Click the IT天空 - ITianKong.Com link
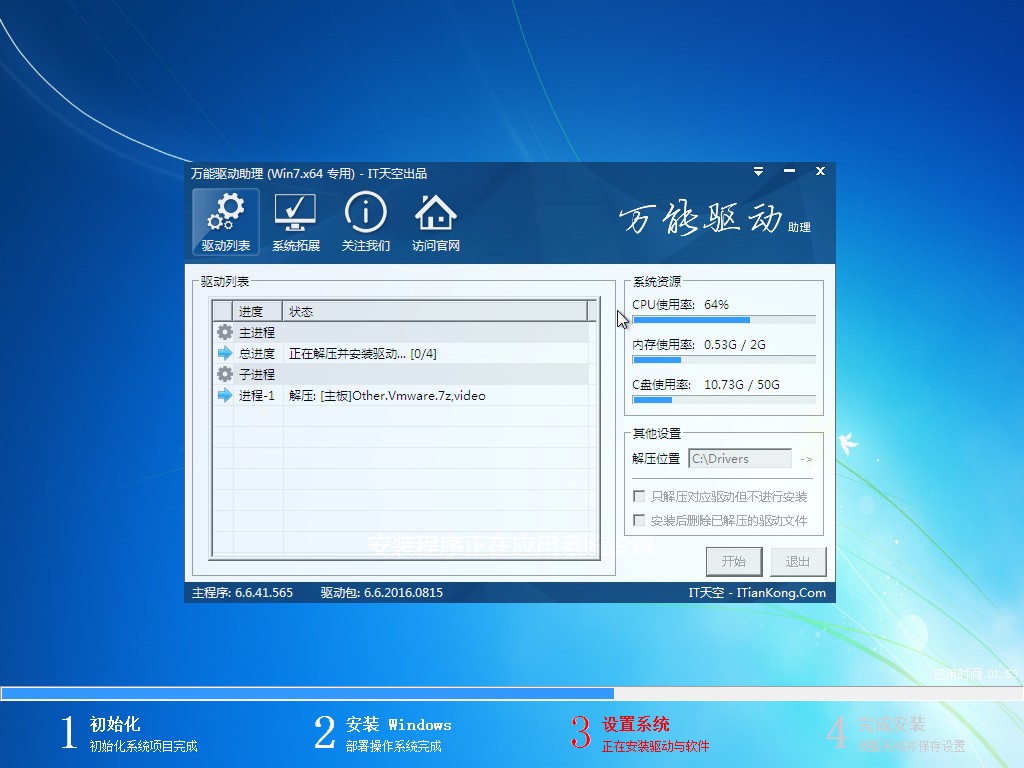The image size is (1024, 768). pos(757,593)
